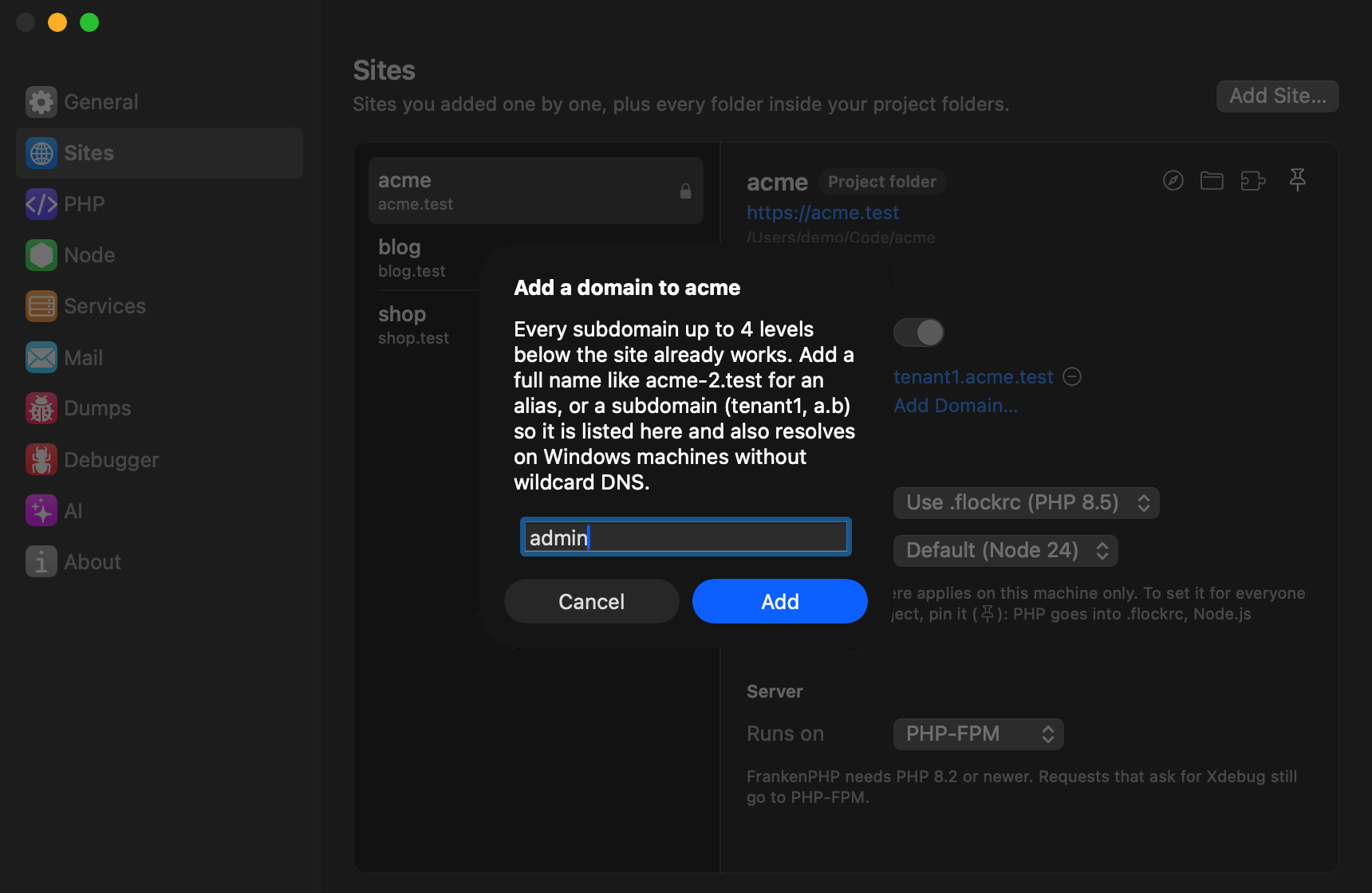Open the Mail envelope icon
This screenshot has width=1372, height=893.
pos(41,357)
